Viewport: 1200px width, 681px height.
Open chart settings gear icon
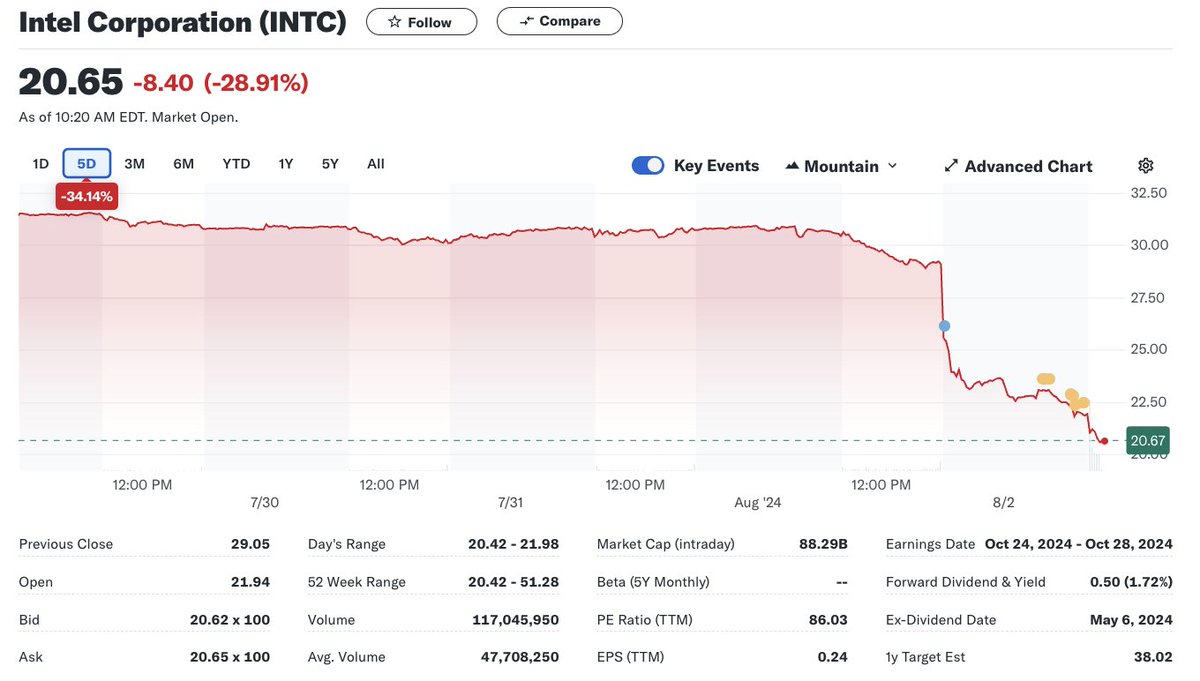point(1146,166)
